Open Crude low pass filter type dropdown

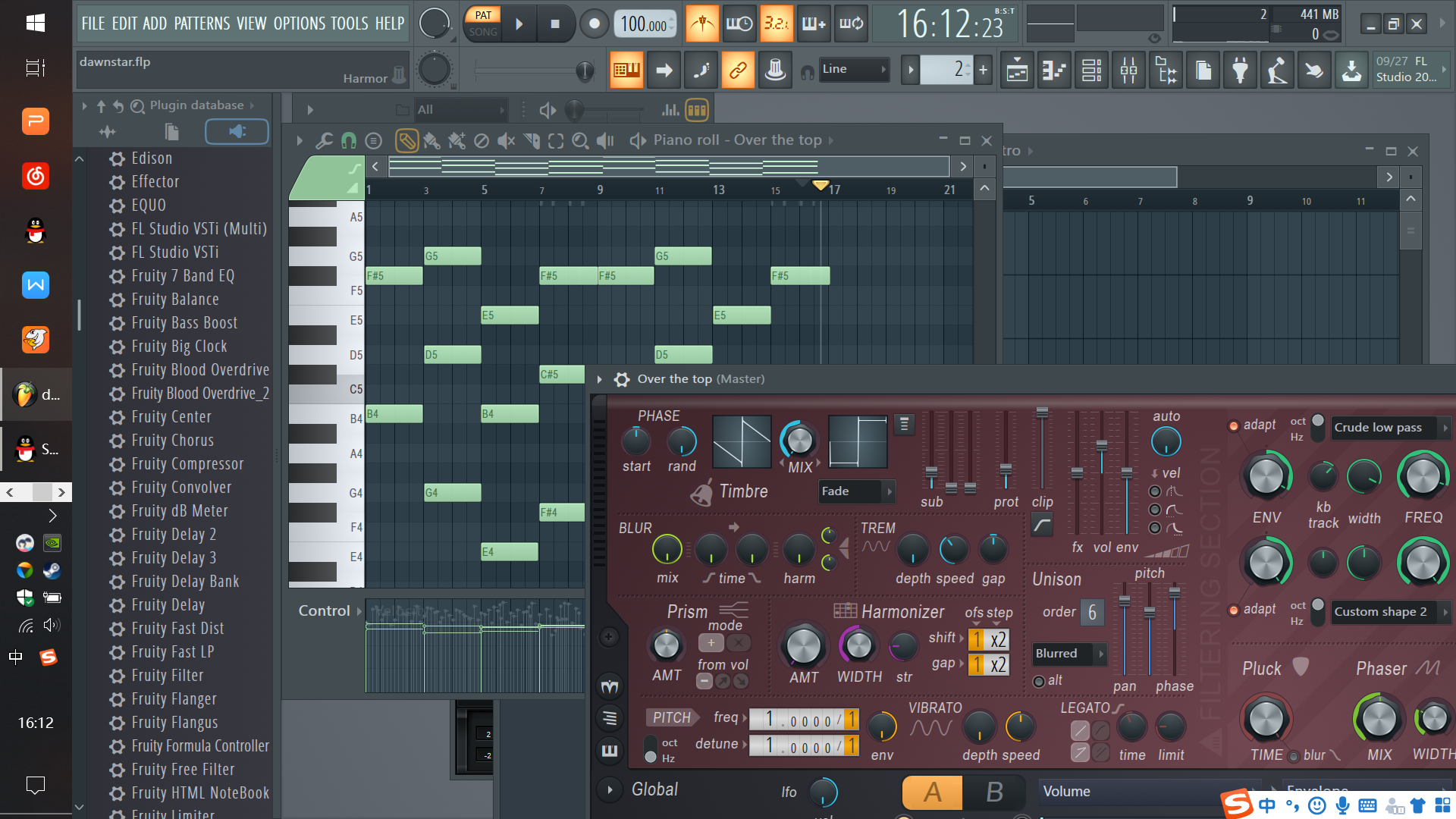pos(1391,428)
